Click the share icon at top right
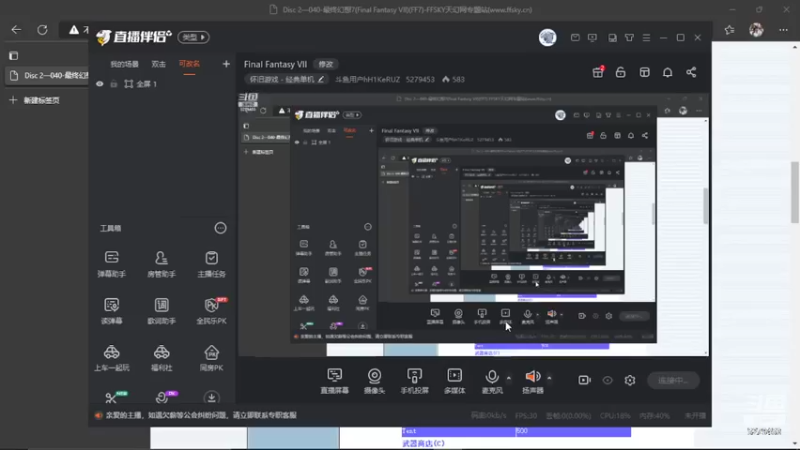This screenshot has width=800, height=450. (691, 72)
